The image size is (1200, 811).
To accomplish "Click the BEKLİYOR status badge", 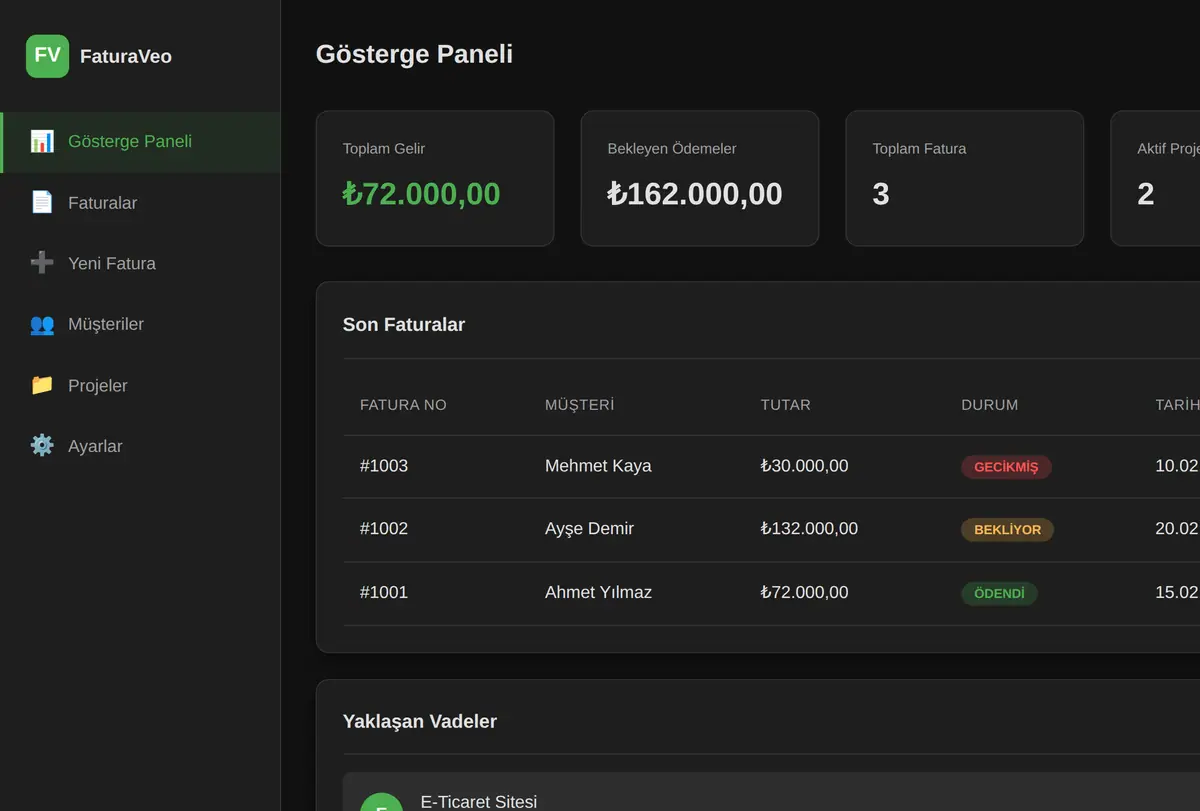I will 1007,530.
